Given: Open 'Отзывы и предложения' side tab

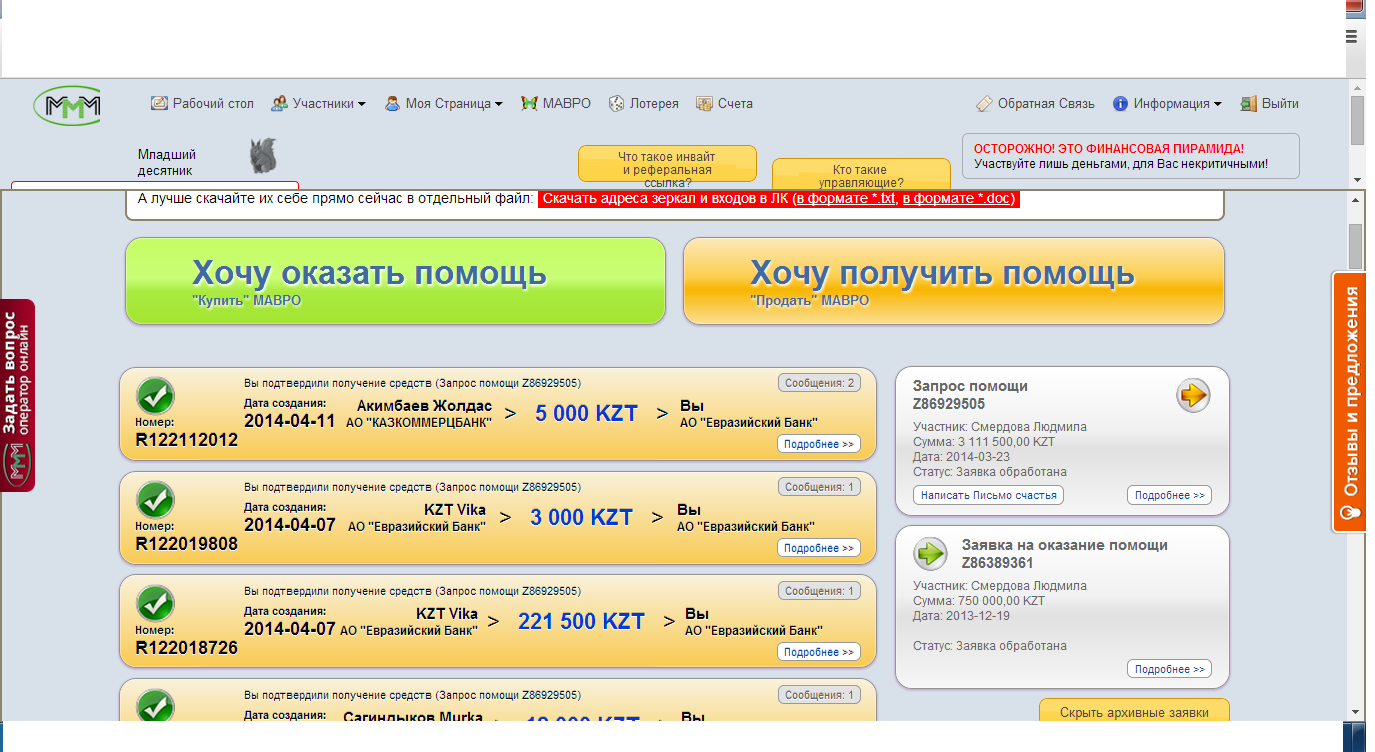Looking at the screenshot, I should (1350, 402).
